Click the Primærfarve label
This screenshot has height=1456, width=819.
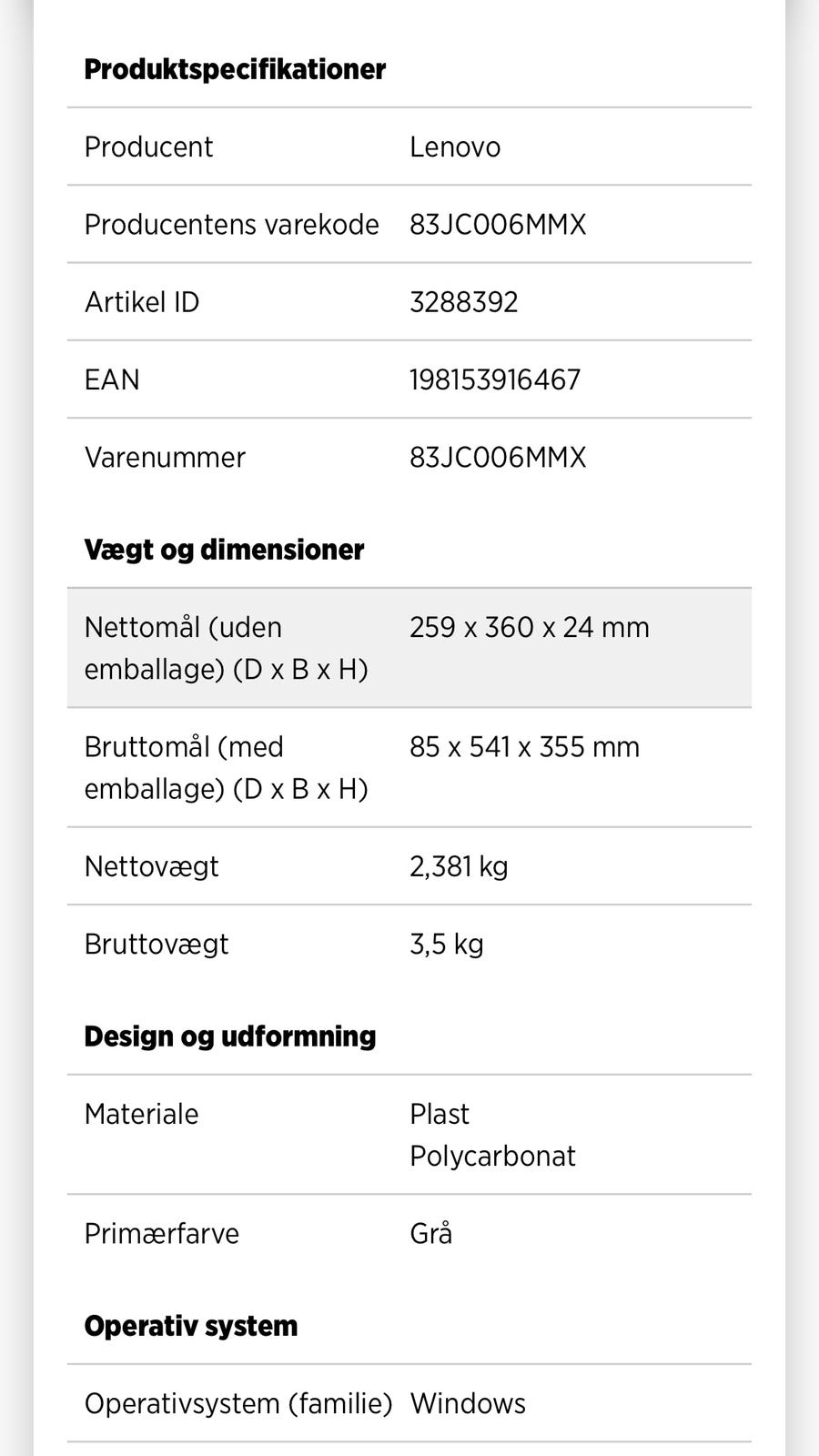(161, 1234)
